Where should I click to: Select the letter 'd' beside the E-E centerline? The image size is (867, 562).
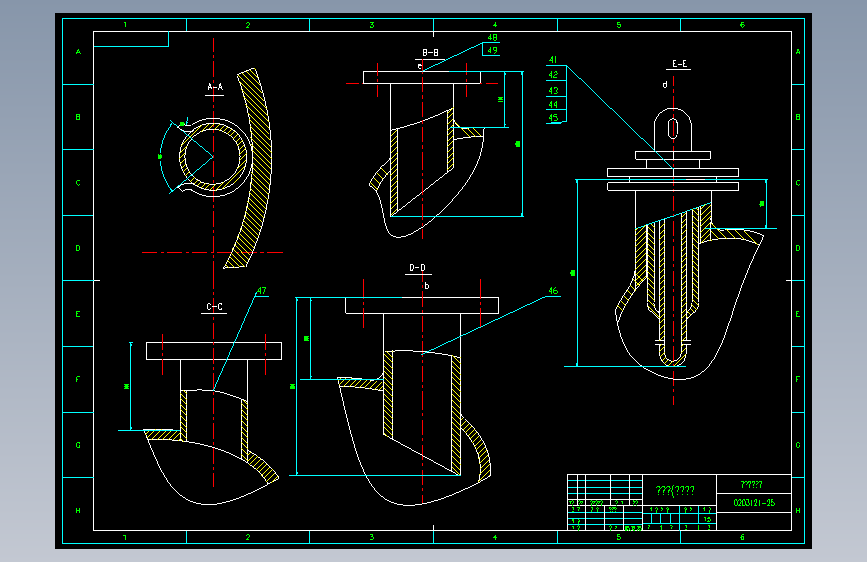click(665, 85)
